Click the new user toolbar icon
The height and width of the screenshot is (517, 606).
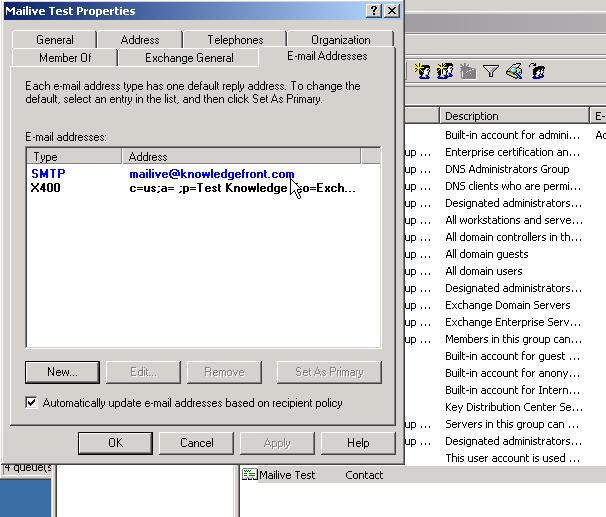[422, 71]
